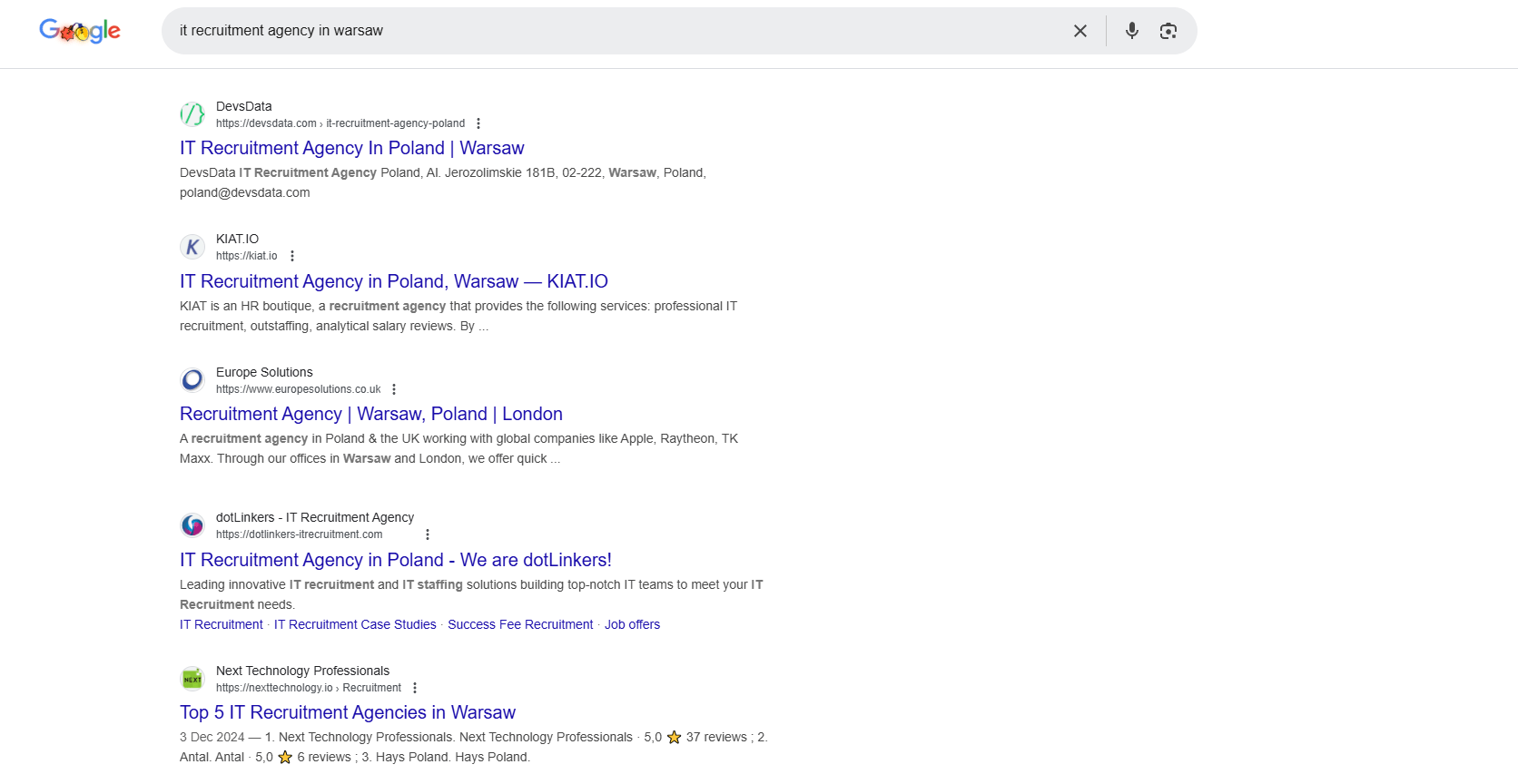Click the Next Technology Professionals favicon

192,679
